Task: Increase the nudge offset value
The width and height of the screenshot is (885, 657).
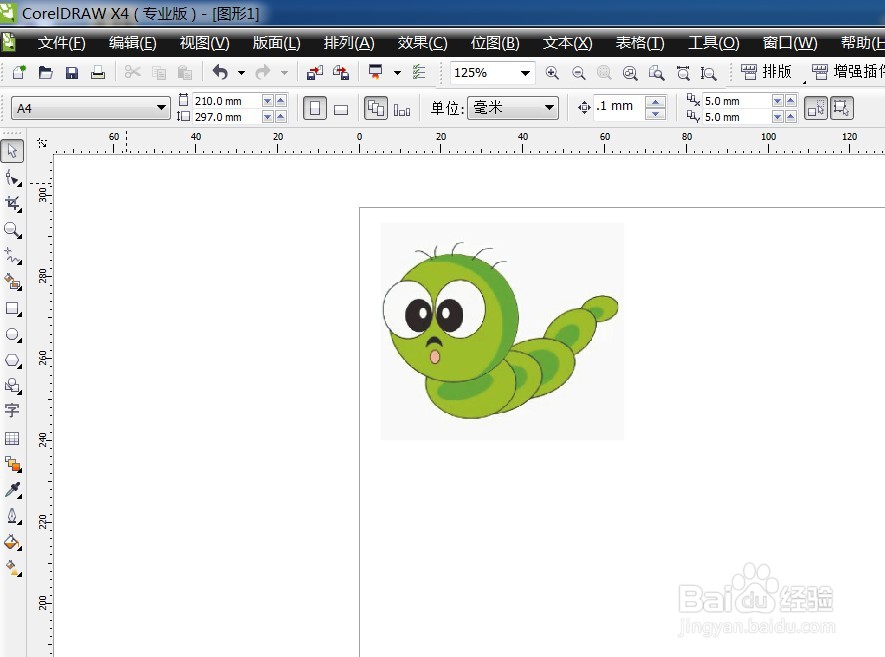Action: [x=655, y=102]
